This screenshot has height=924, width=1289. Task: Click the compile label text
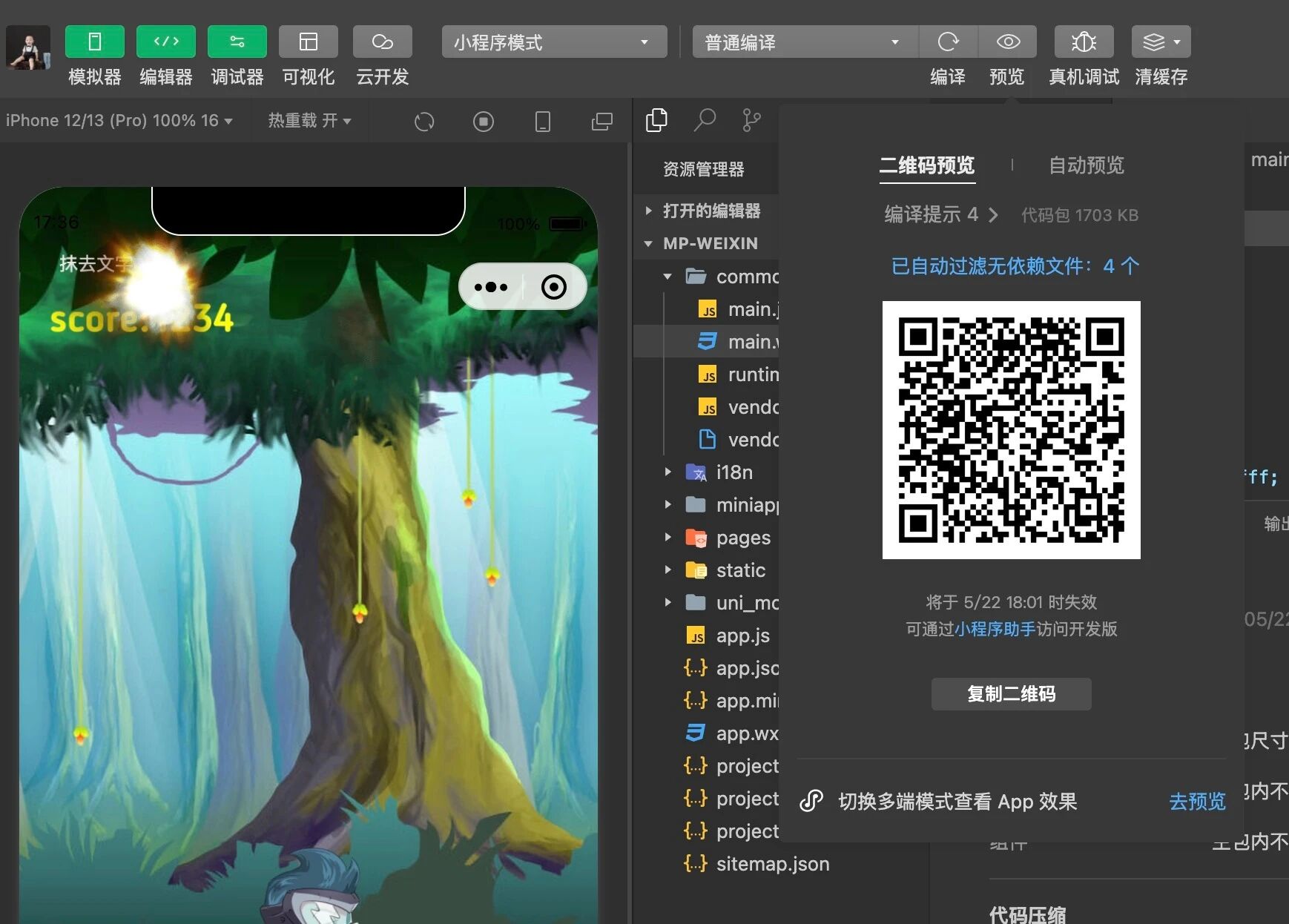(948, 77)
